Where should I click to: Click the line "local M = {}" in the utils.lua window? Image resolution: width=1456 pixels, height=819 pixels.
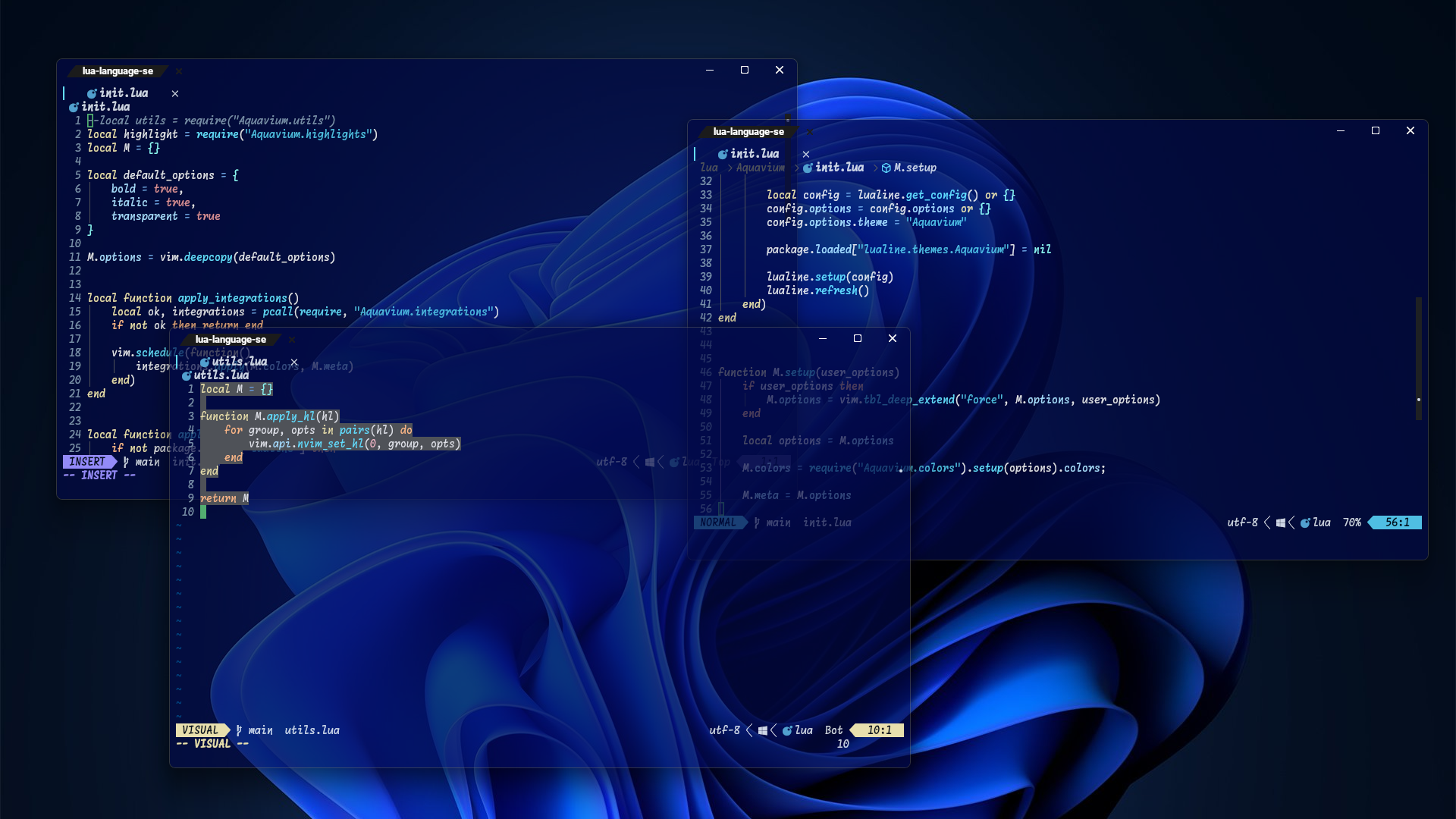[237, 389]
